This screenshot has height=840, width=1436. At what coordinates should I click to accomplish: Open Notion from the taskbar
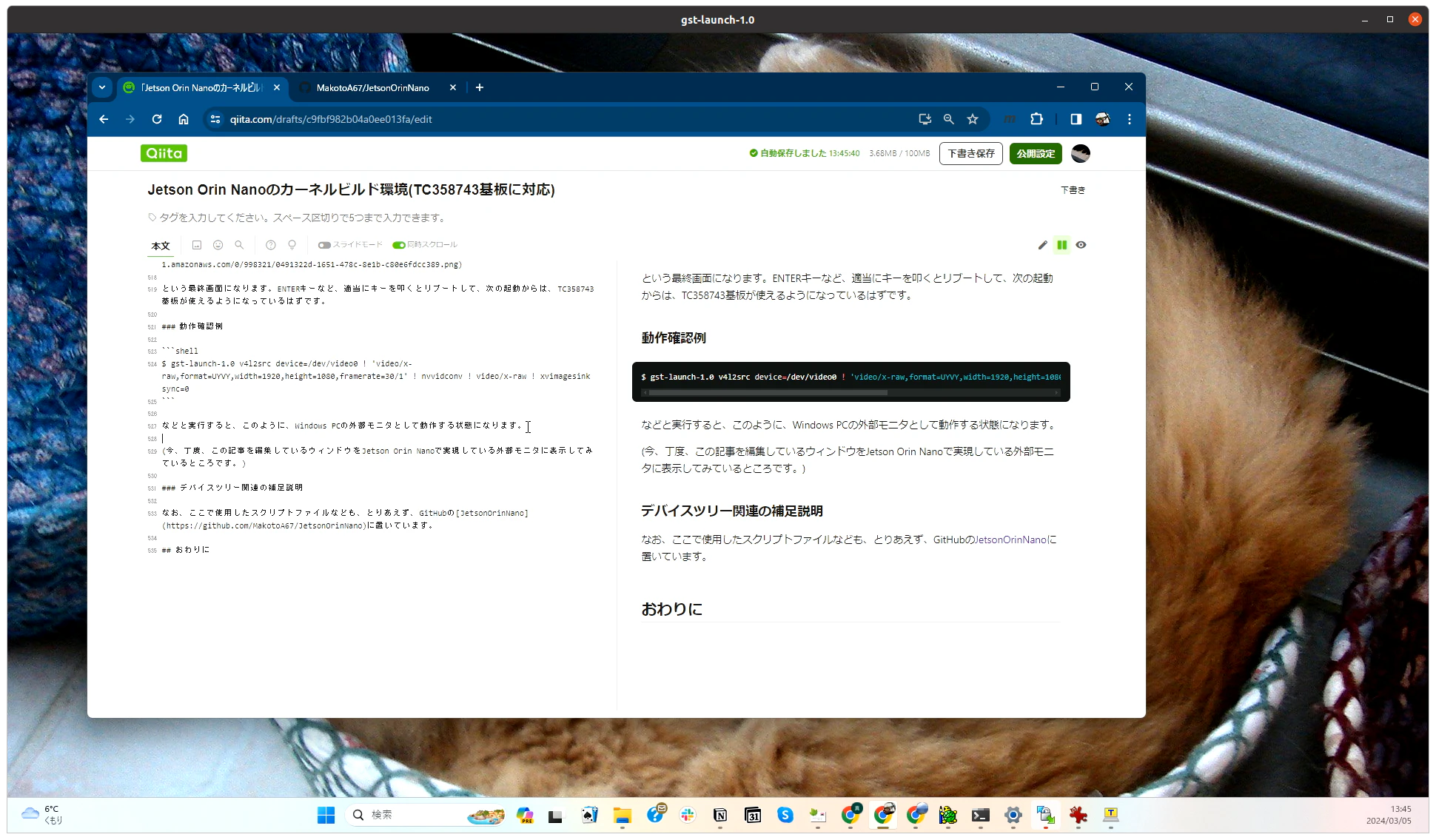[x=720, y=815]
